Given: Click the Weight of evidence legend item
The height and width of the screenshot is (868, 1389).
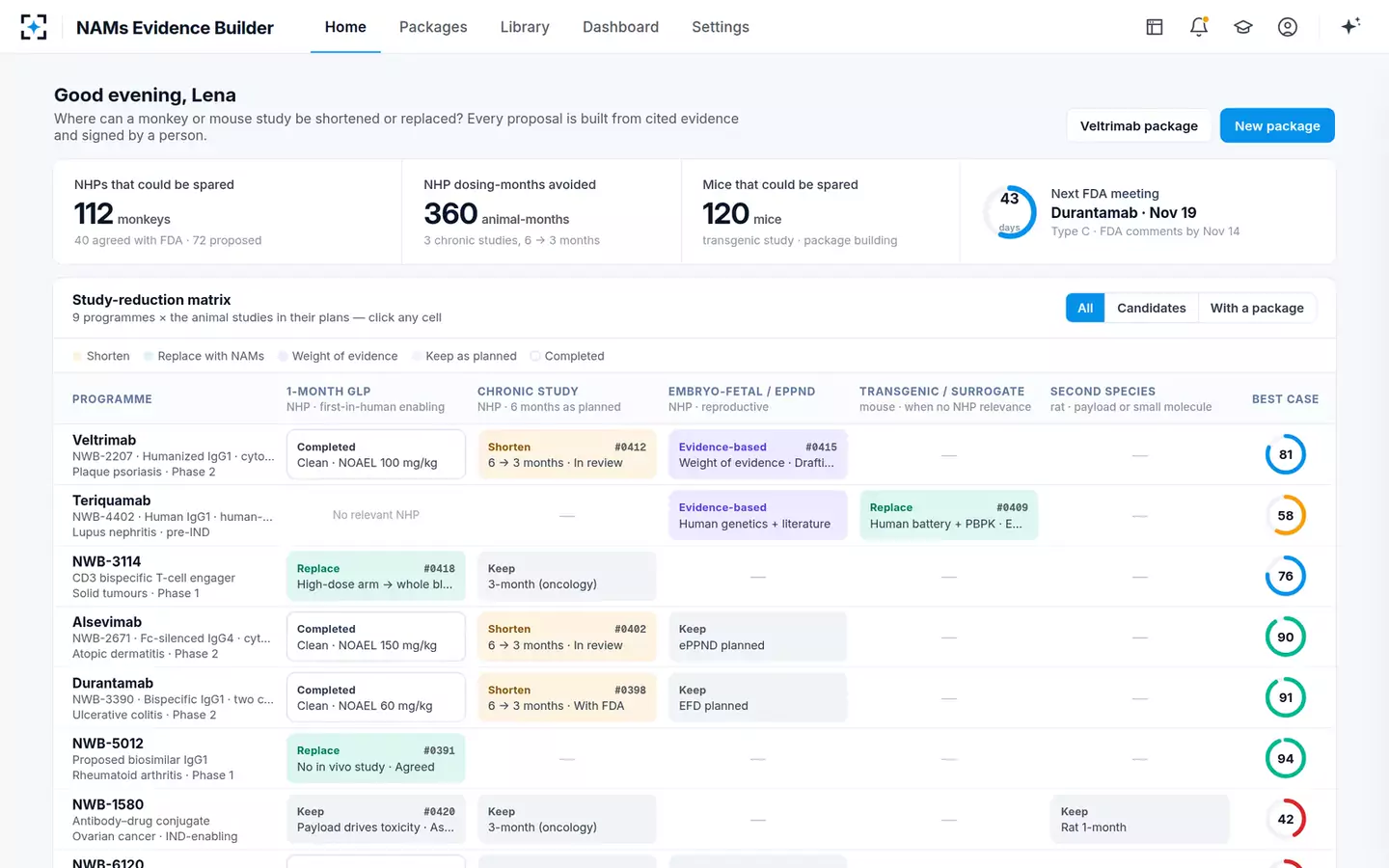Looking at the screenshot, I should [x=338, y=356].
